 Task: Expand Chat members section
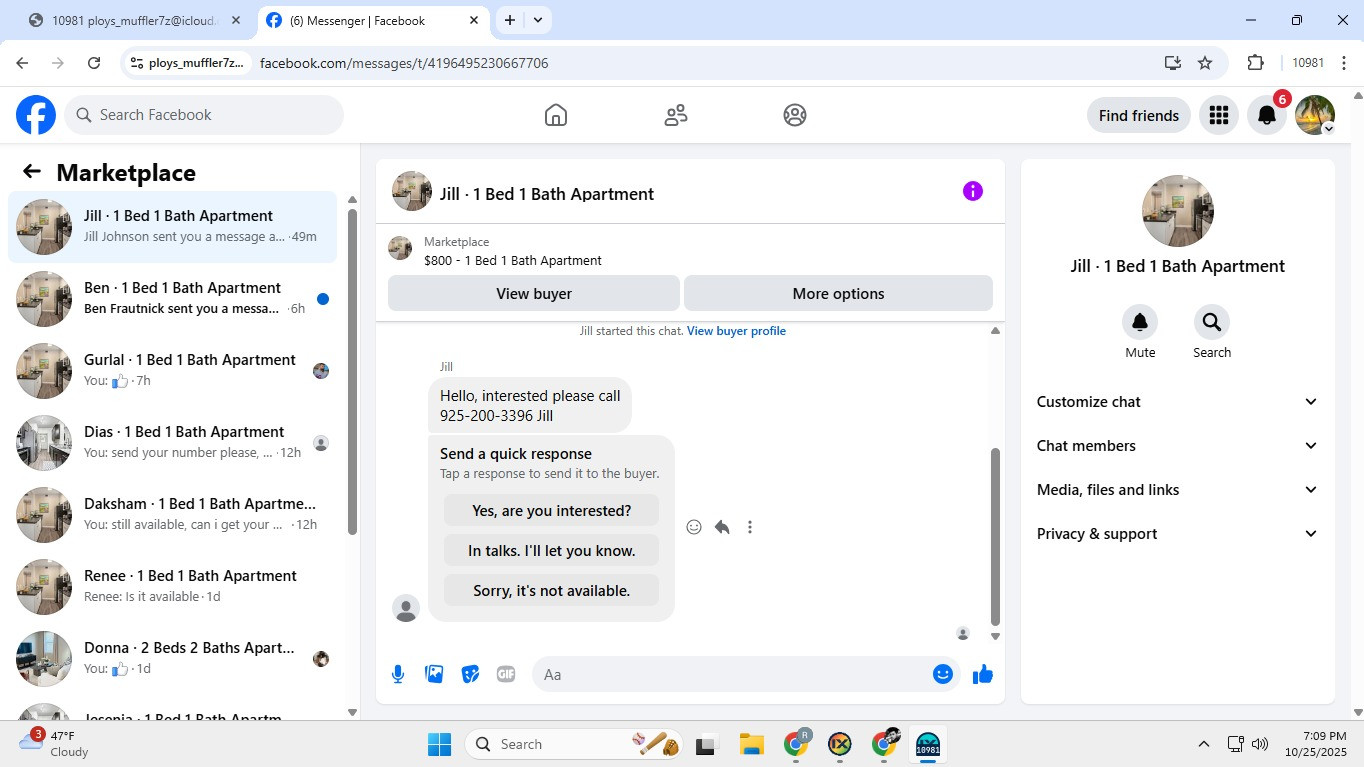point(1178,446)
